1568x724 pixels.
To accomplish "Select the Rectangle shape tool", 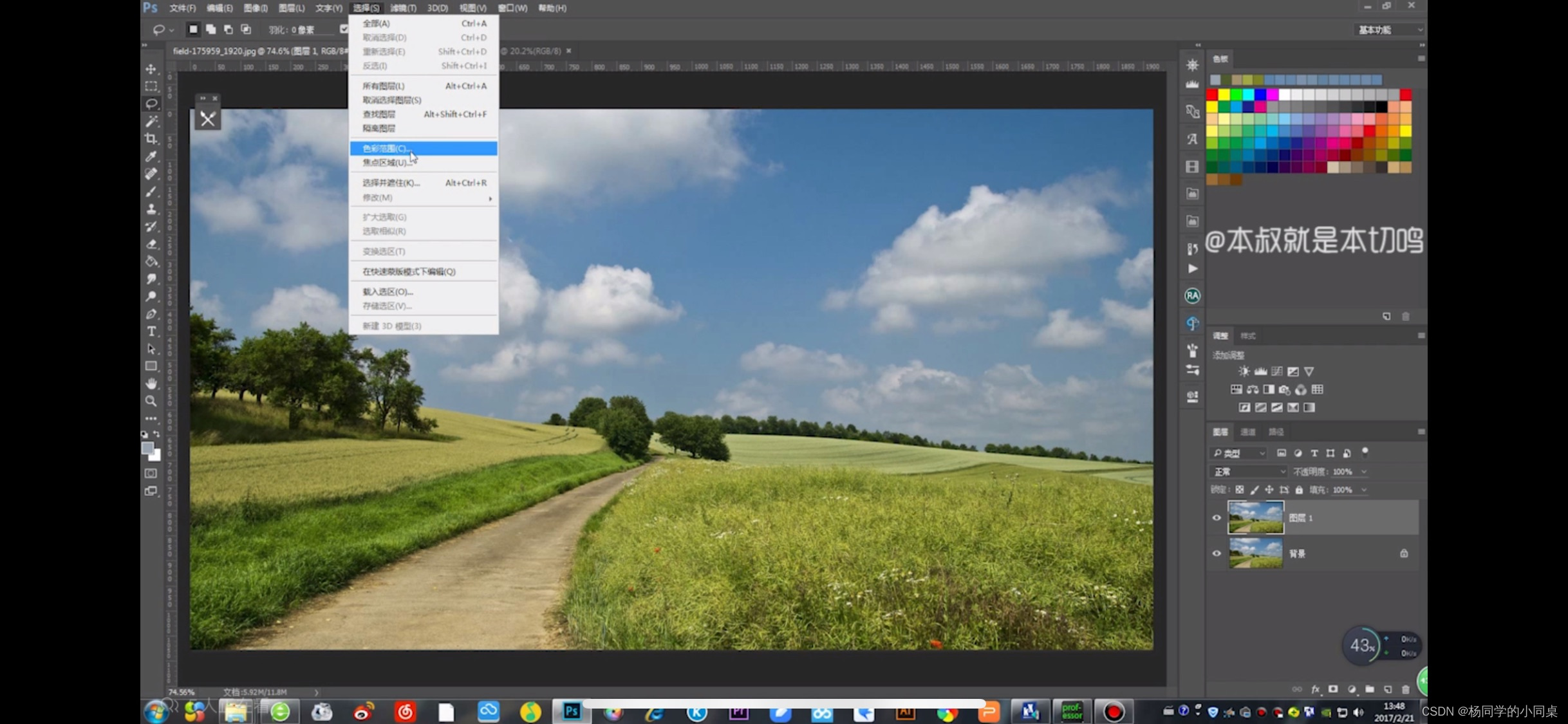I will [x=151, y=366].
